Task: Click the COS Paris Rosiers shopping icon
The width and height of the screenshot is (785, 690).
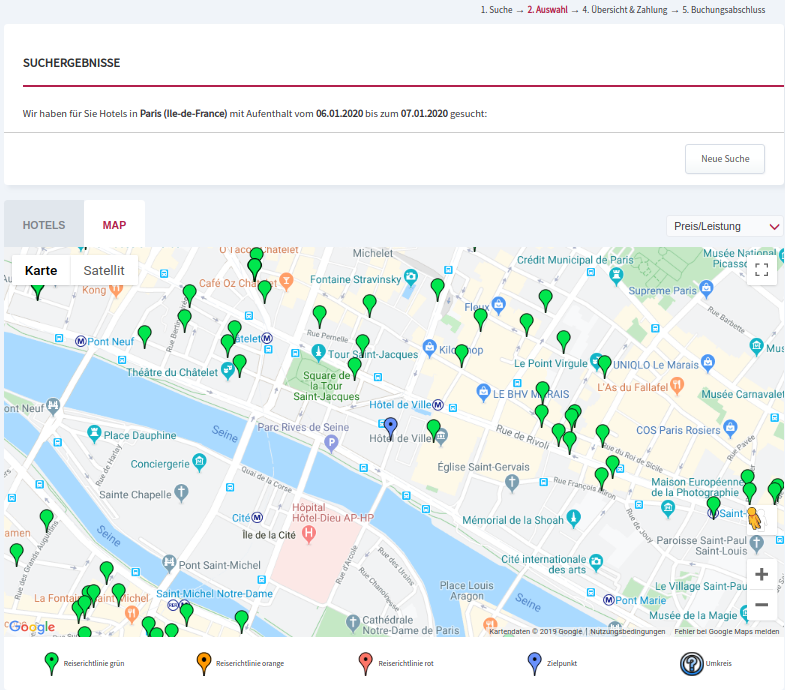Action: coord(730,428)
